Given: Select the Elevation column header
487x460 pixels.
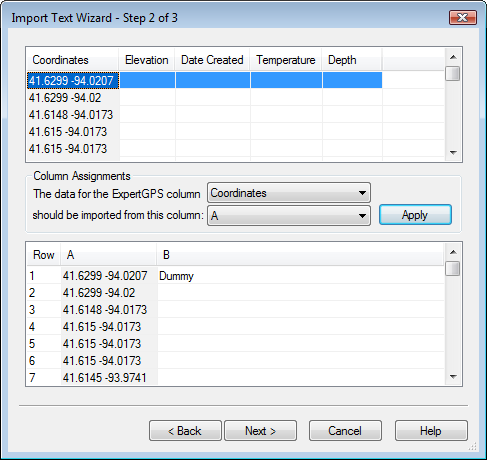Looking at the screenshot, I should tap(147, 60).
